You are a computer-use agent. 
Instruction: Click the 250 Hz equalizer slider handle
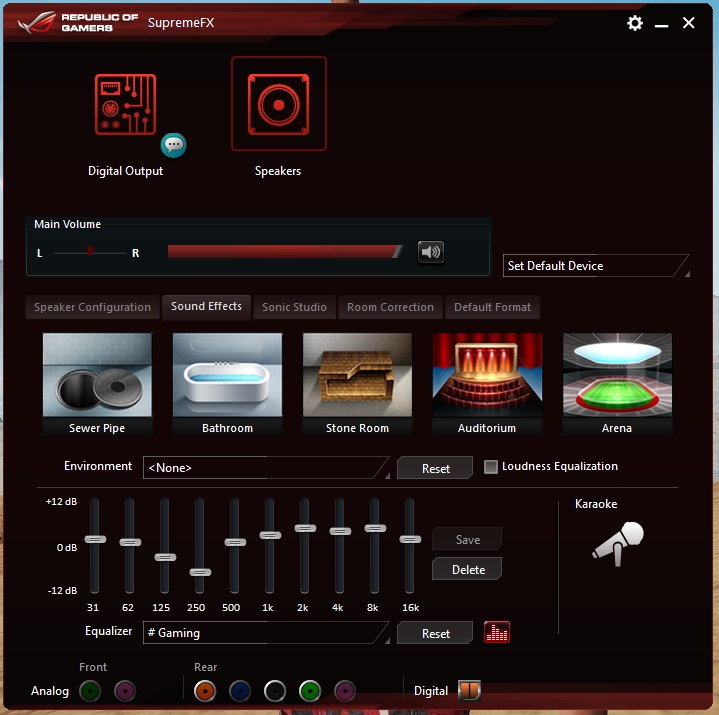point(200,572)
